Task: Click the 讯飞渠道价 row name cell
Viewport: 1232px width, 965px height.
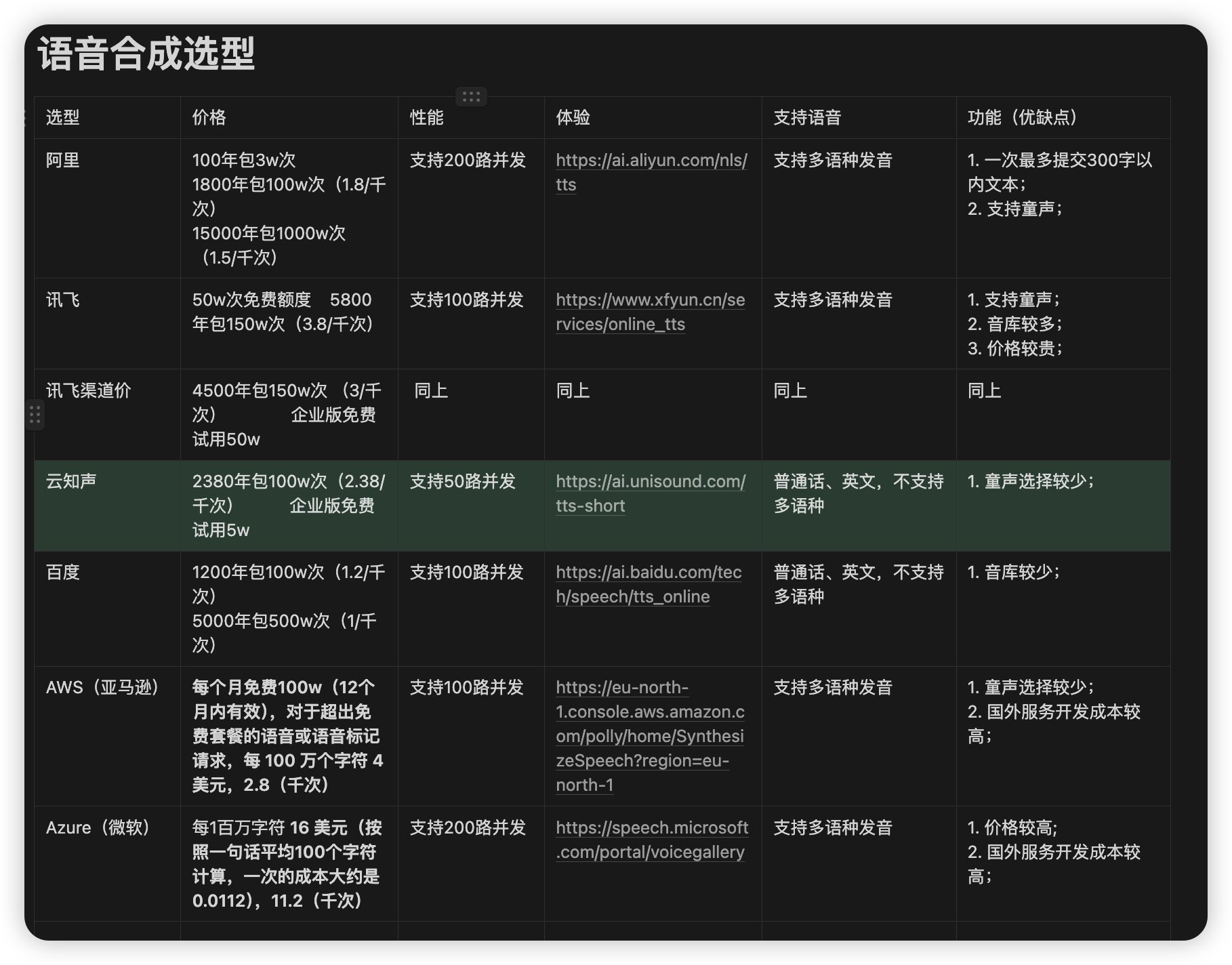Action: click(107, 415)
